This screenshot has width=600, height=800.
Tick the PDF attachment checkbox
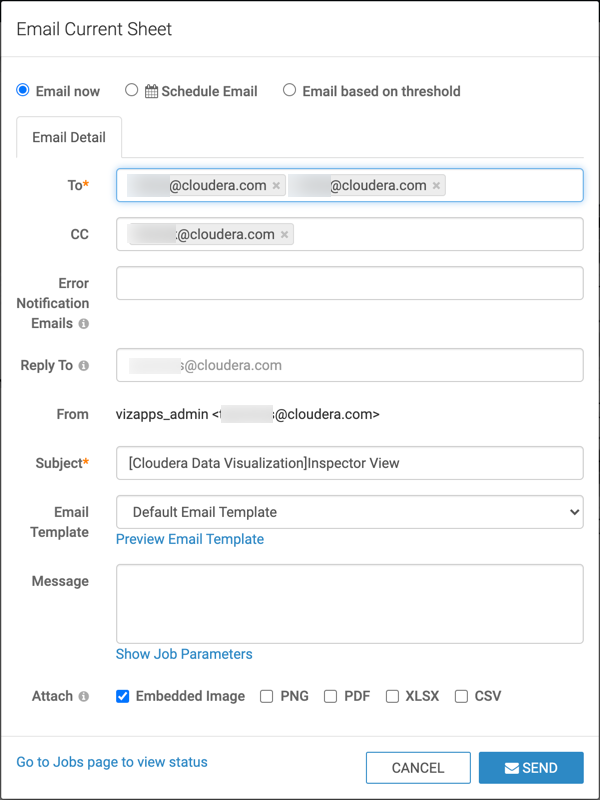[330, 697]
